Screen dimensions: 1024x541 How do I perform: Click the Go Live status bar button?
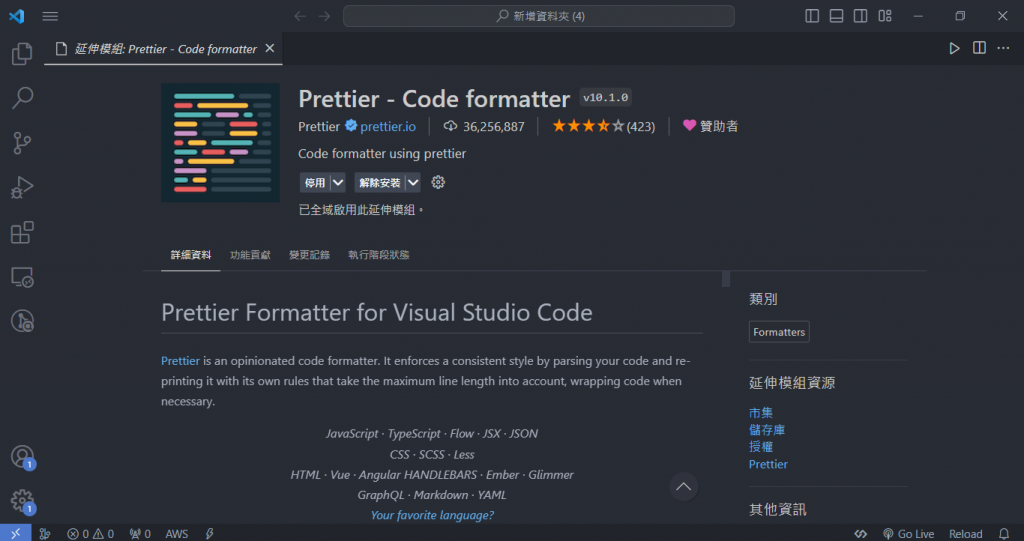(x=907, y=534)
